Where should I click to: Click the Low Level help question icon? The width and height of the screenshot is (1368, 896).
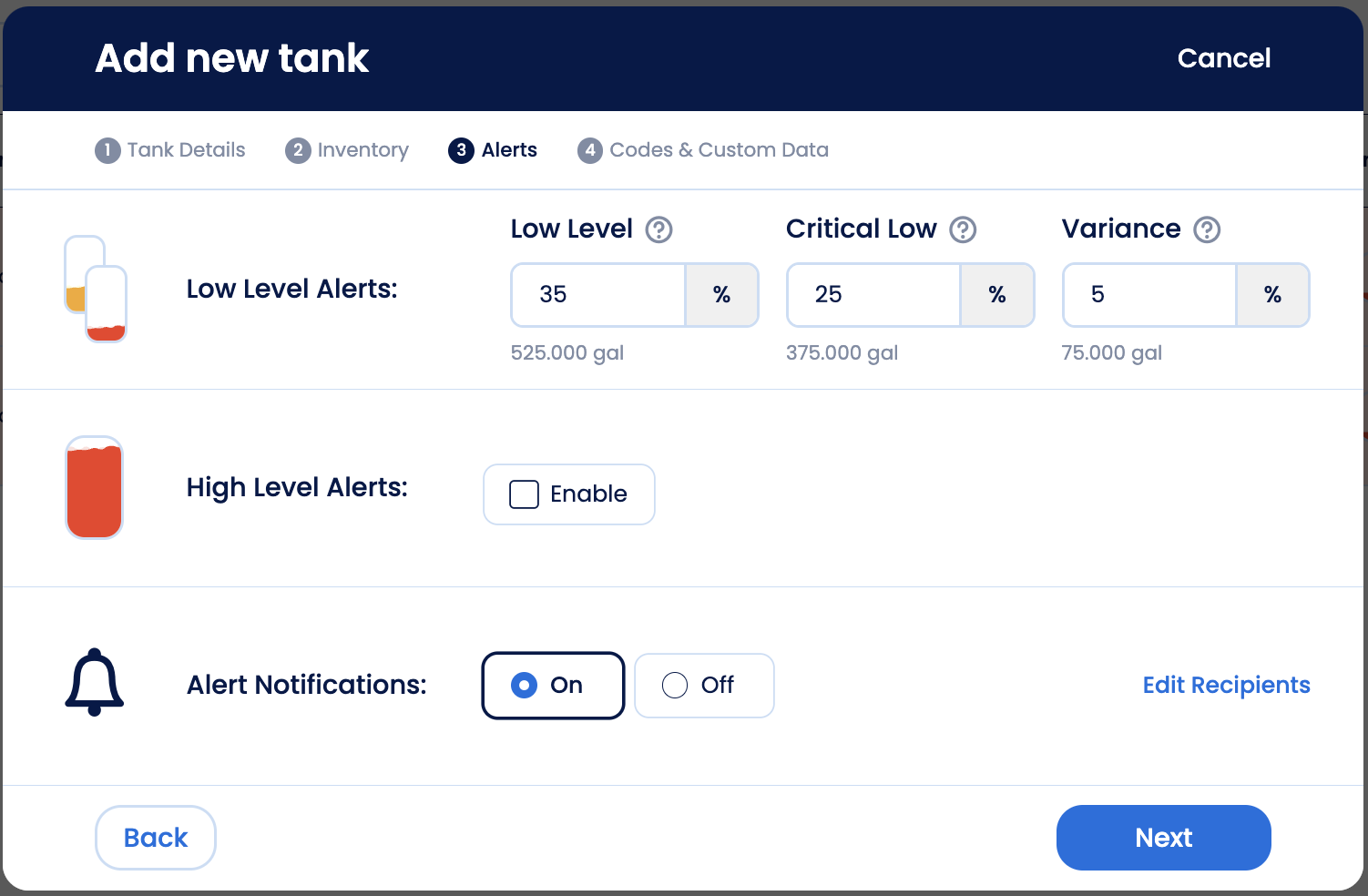coord(658,229)
